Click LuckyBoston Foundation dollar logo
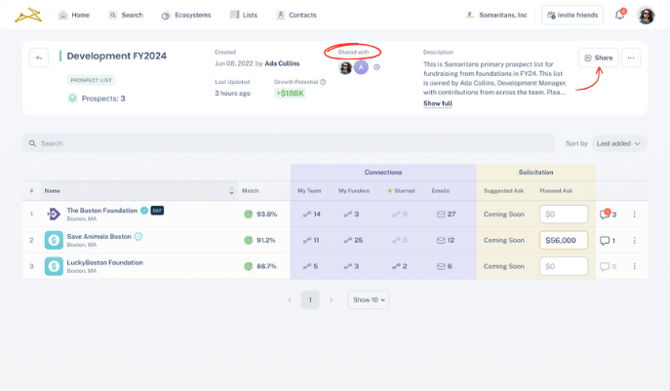670x391 pixels. (x=54, y=266)
